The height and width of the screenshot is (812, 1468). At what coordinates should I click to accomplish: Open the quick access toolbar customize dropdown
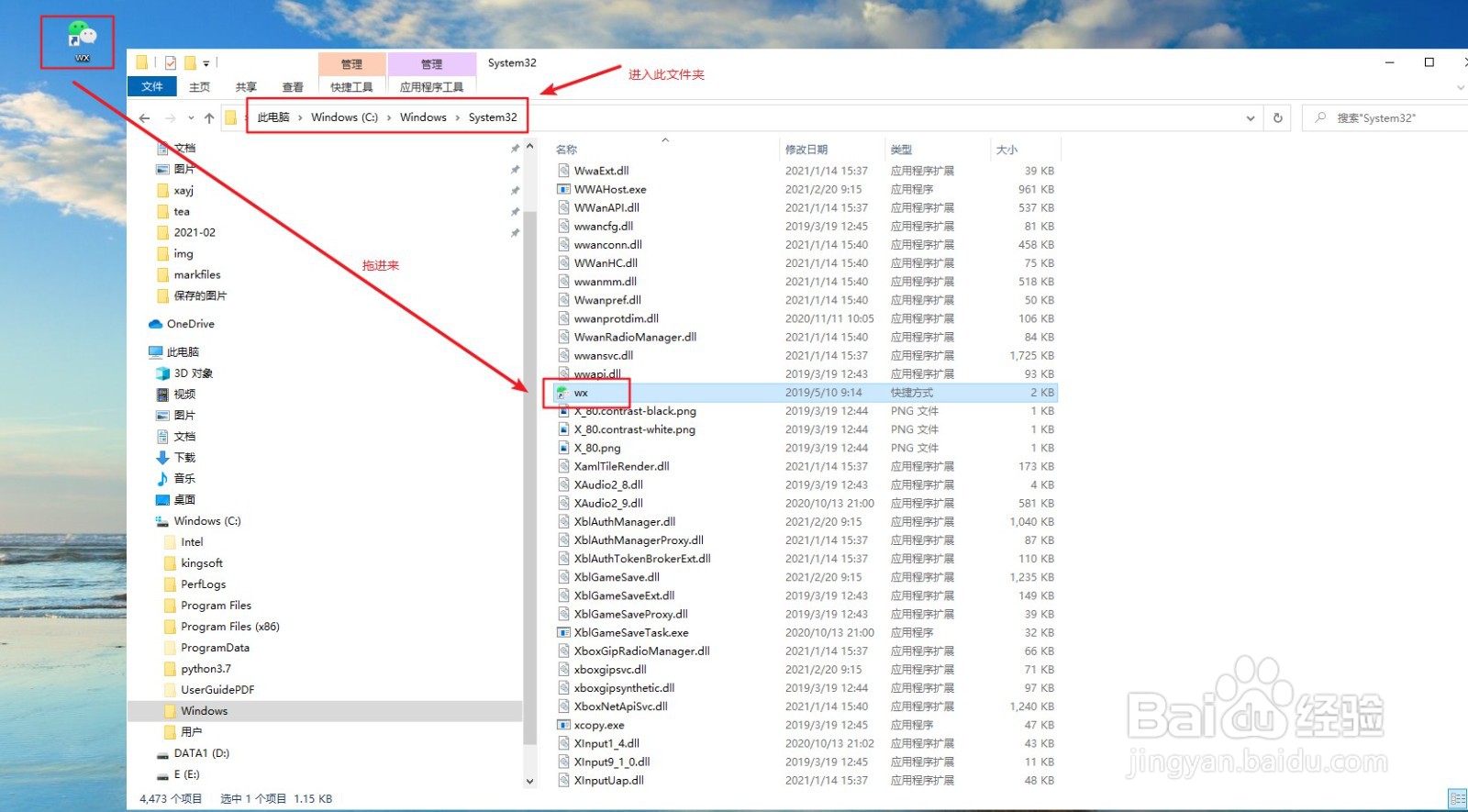click(206, 63)
